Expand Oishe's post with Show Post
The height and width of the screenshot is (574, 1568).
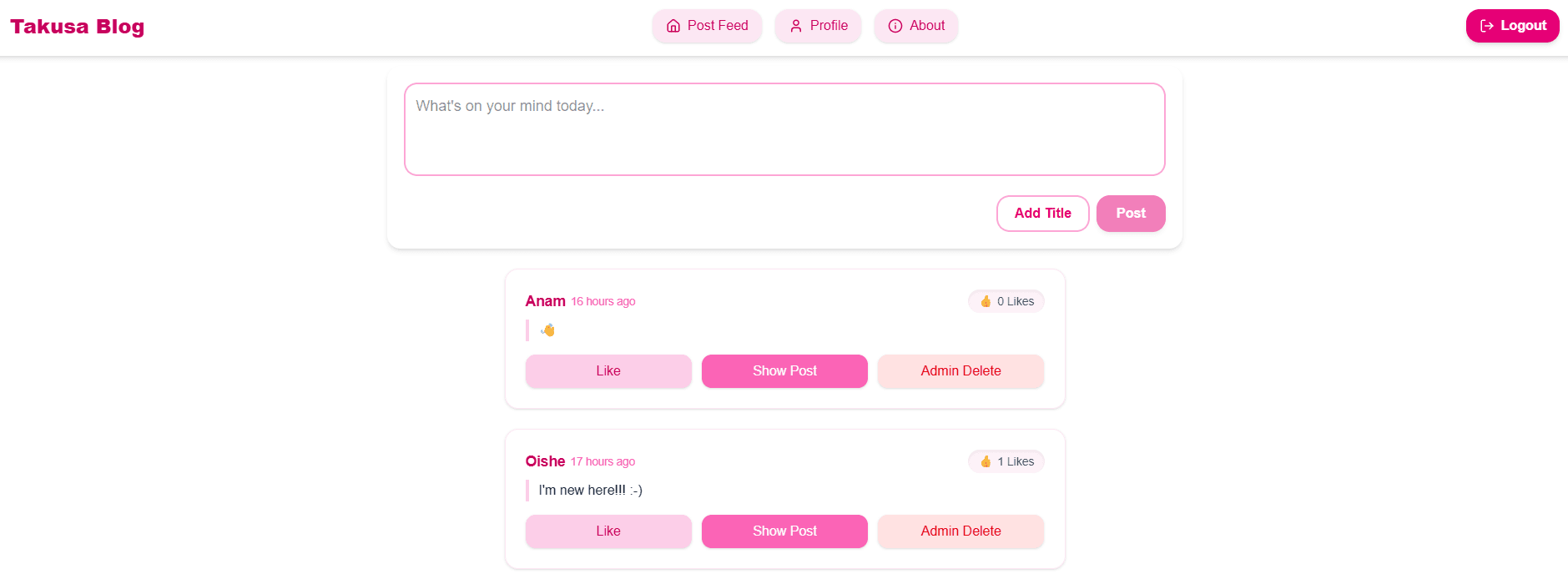784,531
